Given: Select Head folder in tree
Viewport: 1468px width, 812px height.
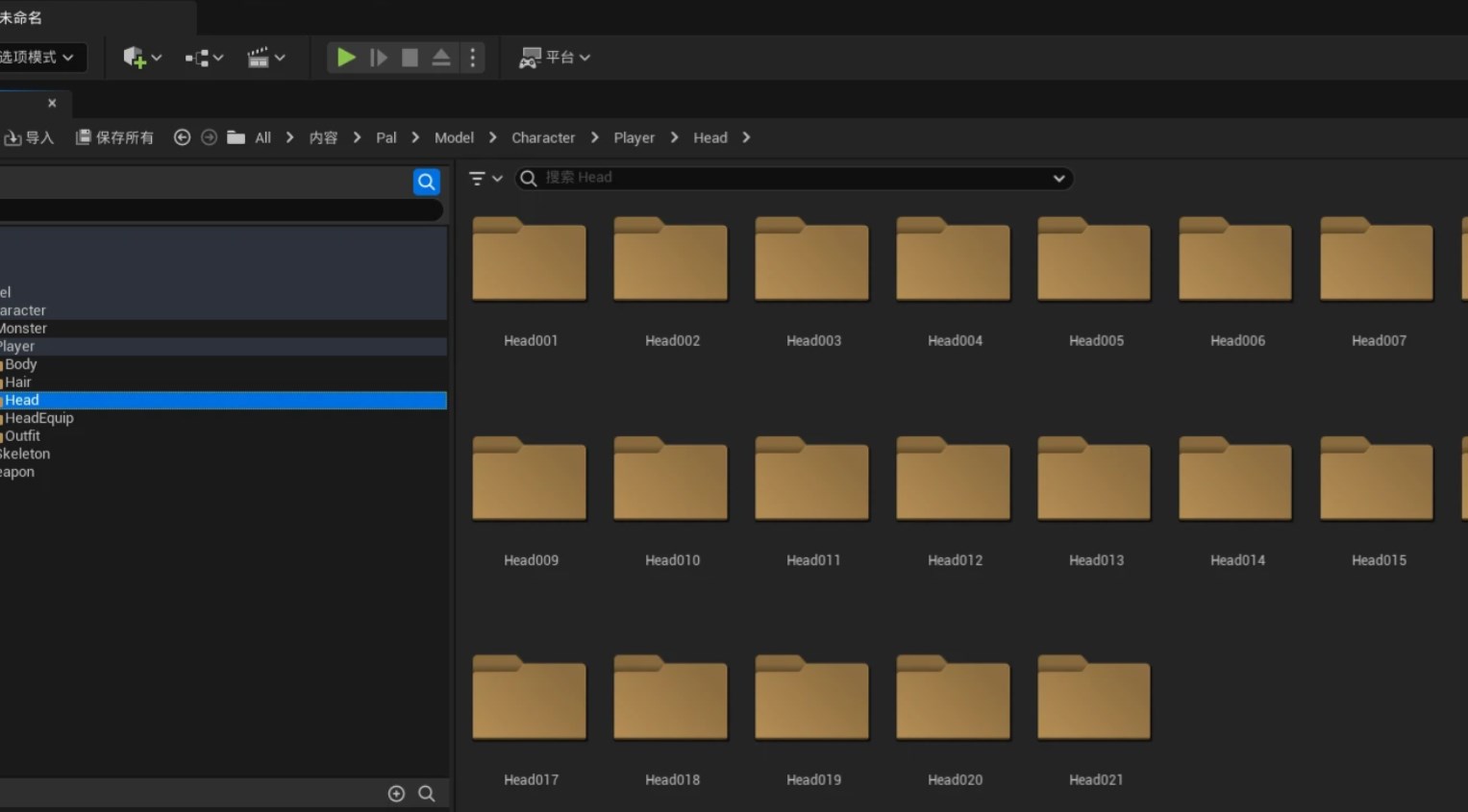Looking at the screenshot, I should coord(223,400).
